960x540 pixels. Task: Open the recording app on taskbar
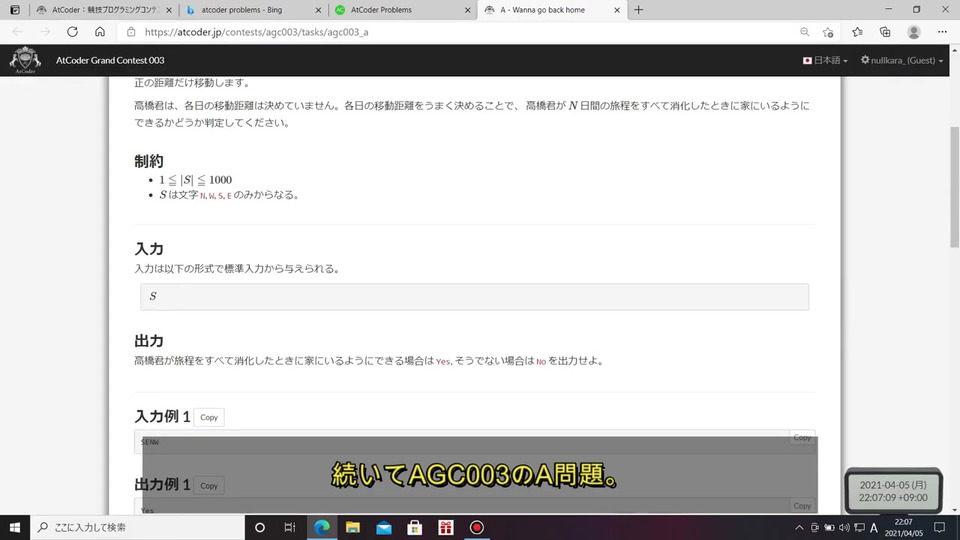(476, 527)
